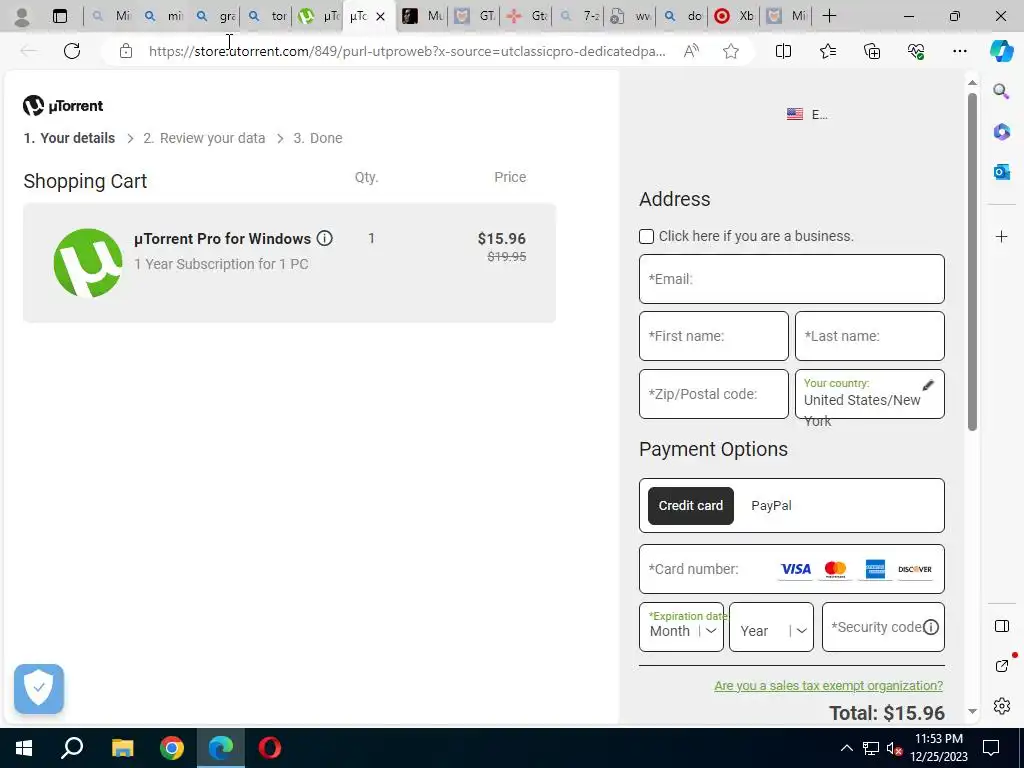Open network icon in system tray
1024x768 pixels.
coord(871,748)
